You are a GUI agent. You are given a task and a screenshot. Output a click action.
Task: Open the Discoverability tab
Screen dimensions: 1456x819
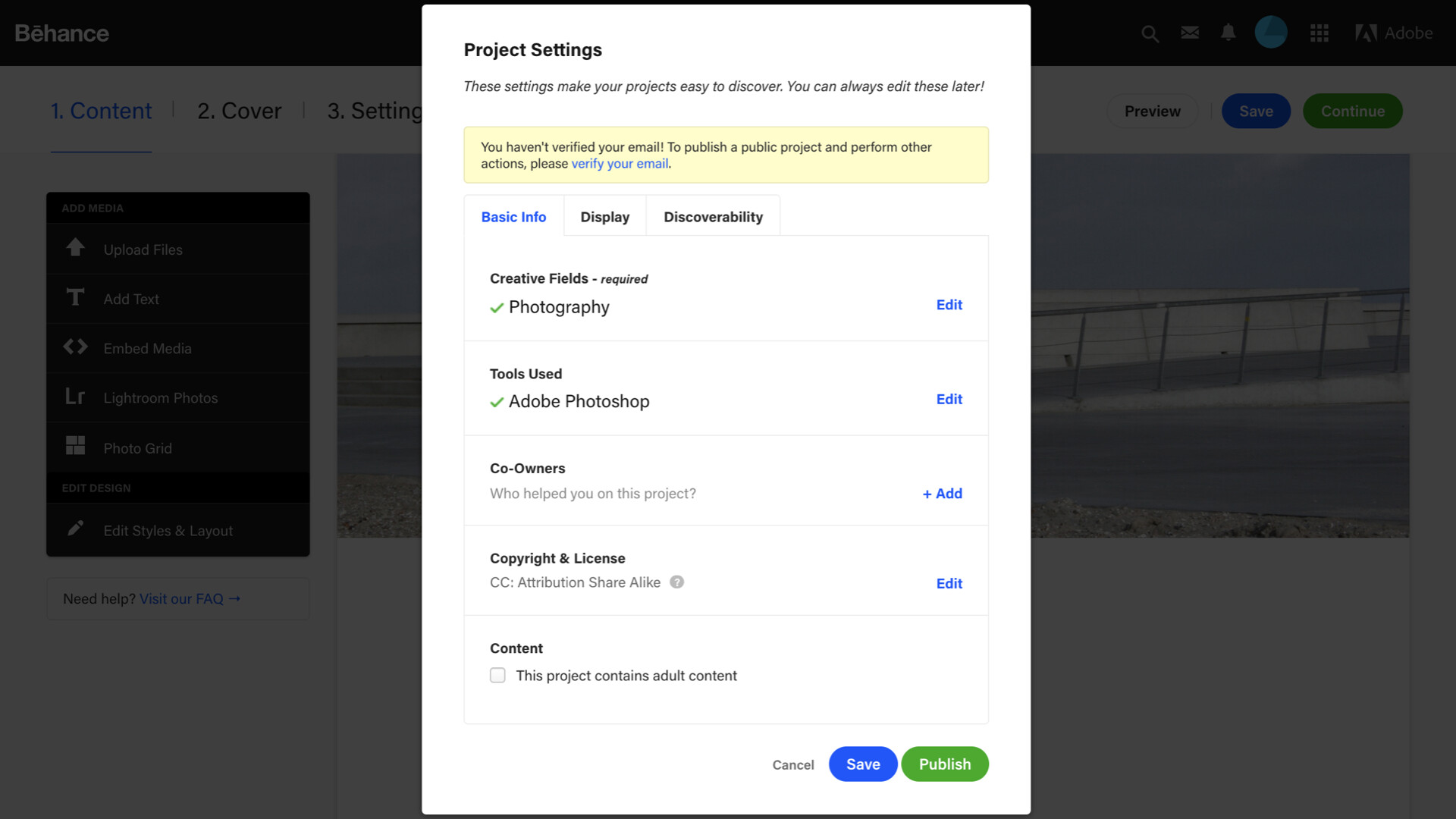tap(713, 217)
